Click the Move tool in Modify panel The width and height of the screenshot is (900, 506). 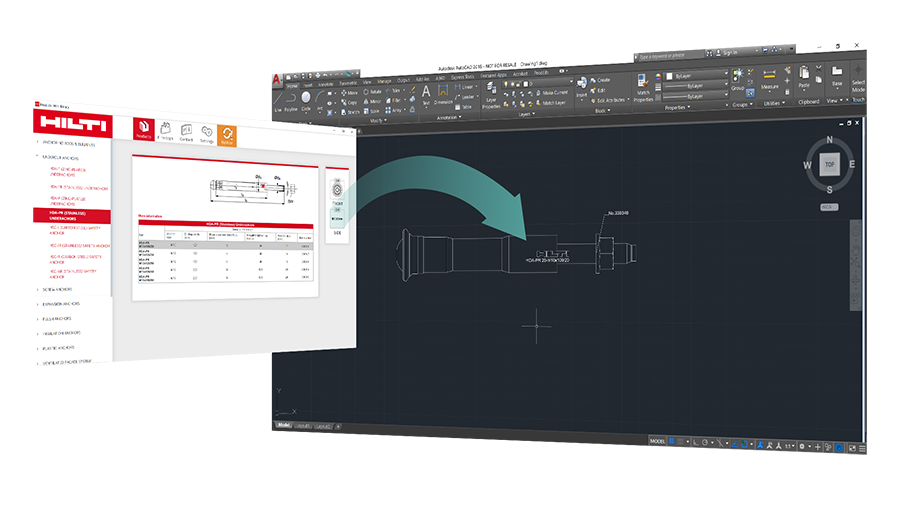[x=349, y=93]
